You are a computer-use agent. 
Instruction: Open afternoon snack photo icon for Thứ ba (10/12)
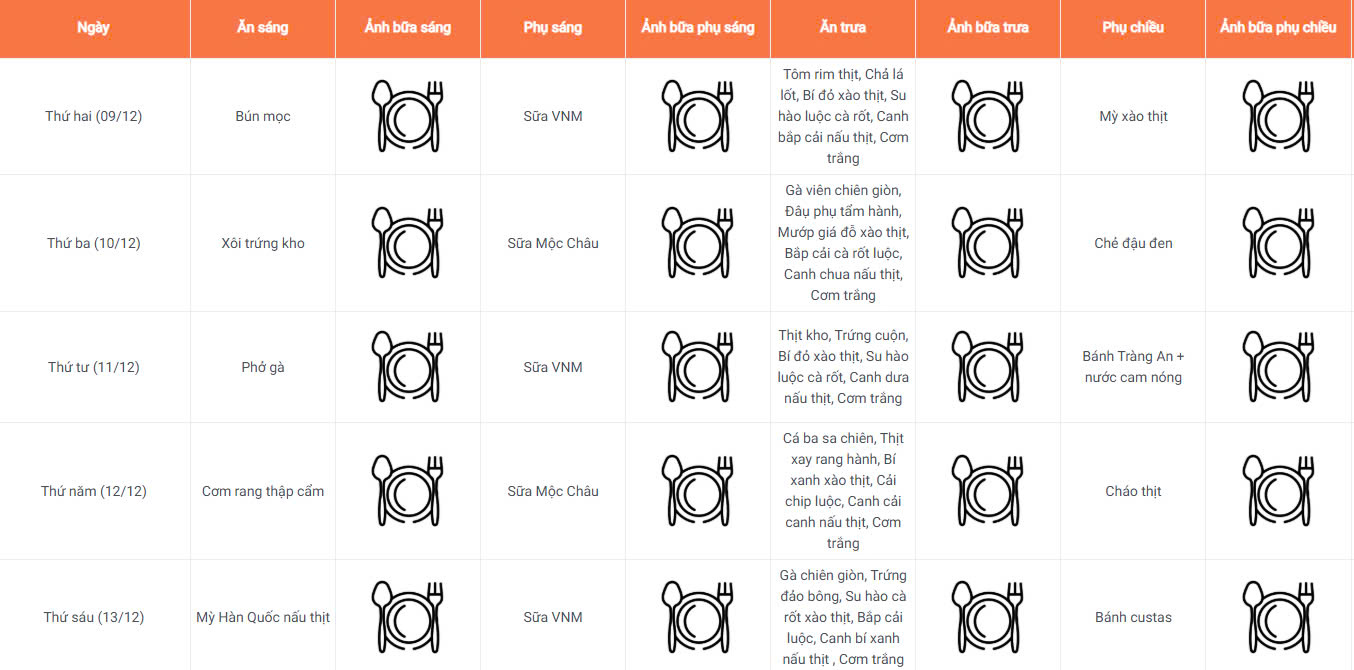(x=1278, y=243)
